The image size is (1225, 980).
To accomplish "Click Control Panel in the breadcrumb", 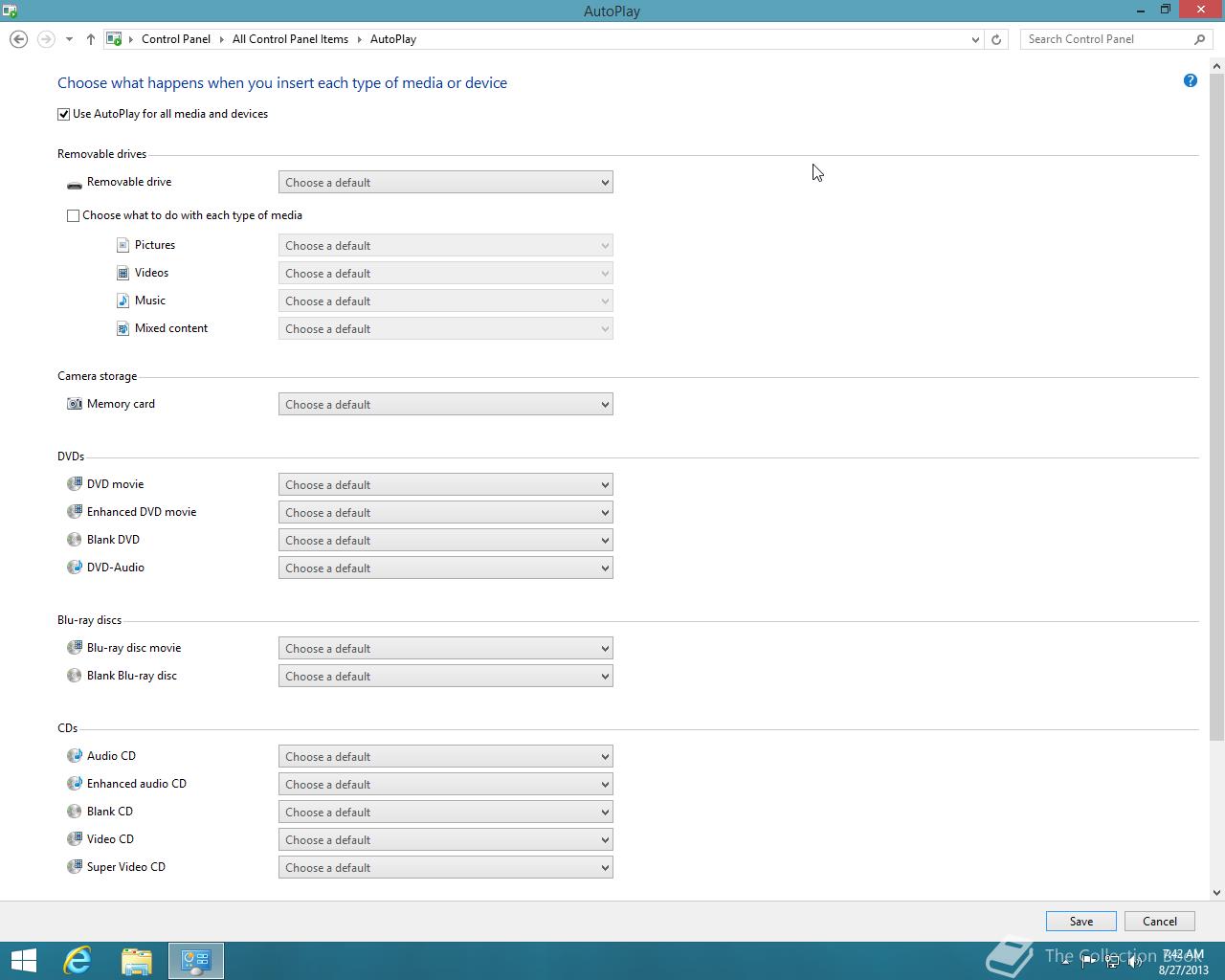I will point(176,39).
